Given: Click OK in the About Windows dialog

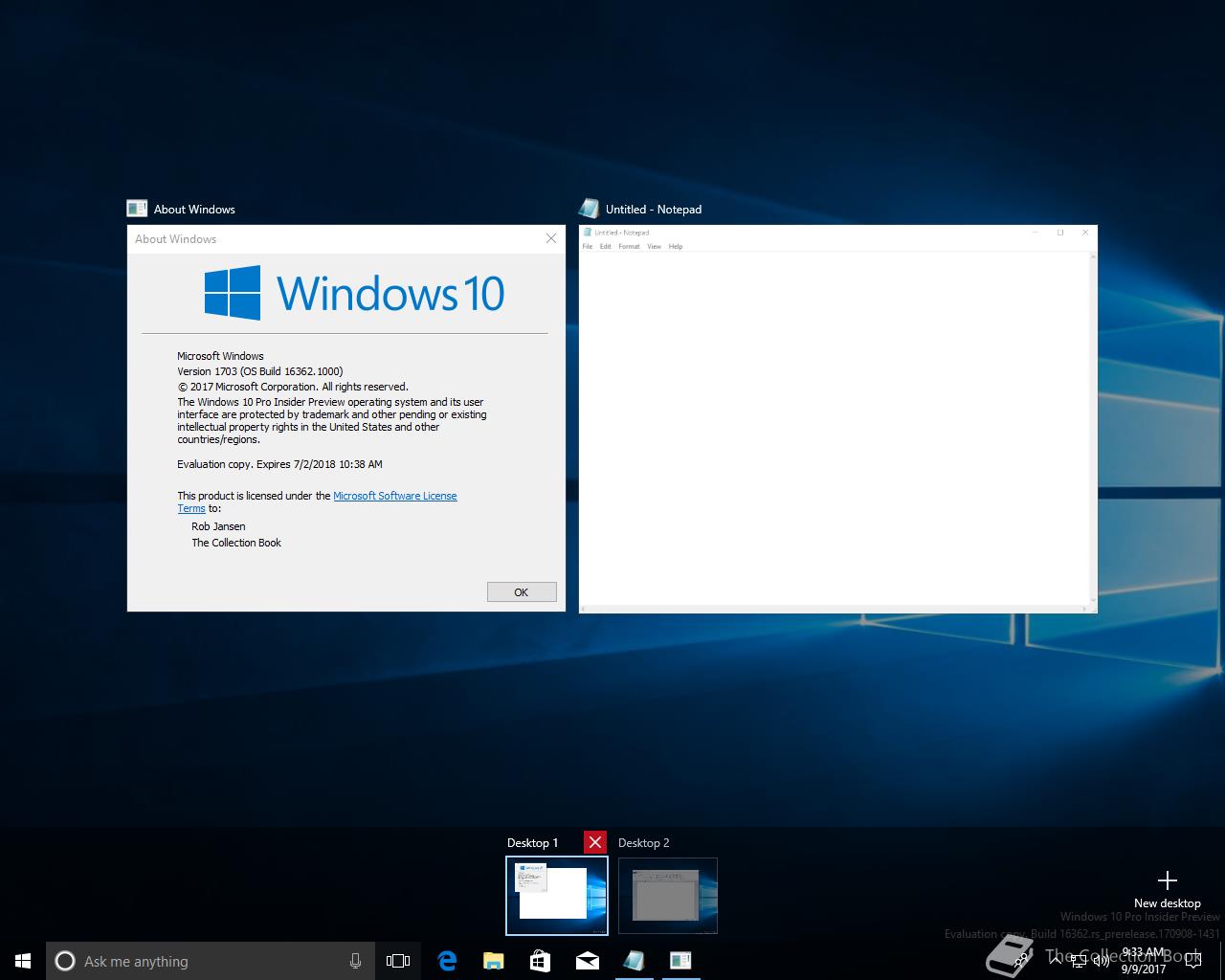Looking at the screenshot, I should (522, 592).
